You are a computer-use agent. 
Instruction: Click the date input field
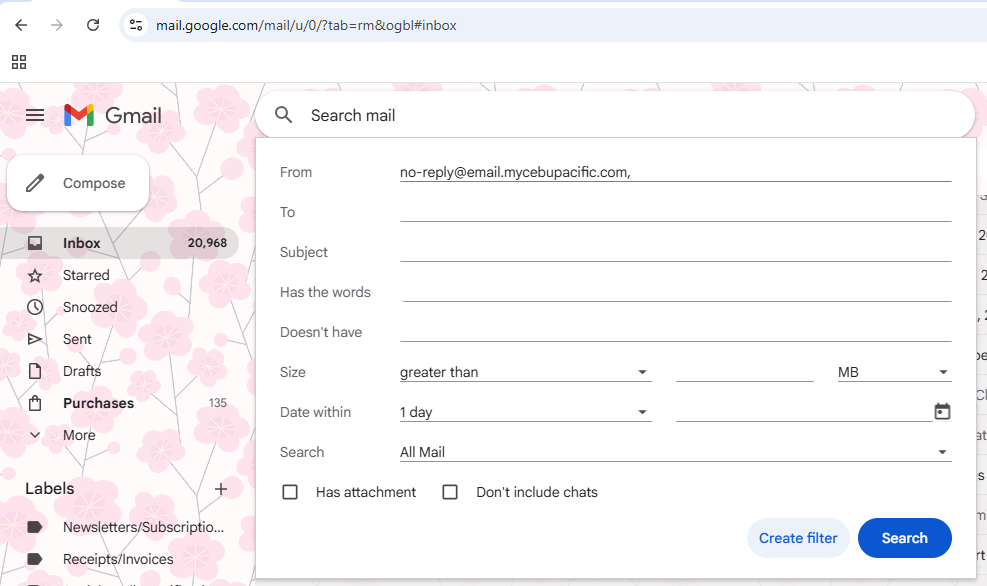click(804, 412)
